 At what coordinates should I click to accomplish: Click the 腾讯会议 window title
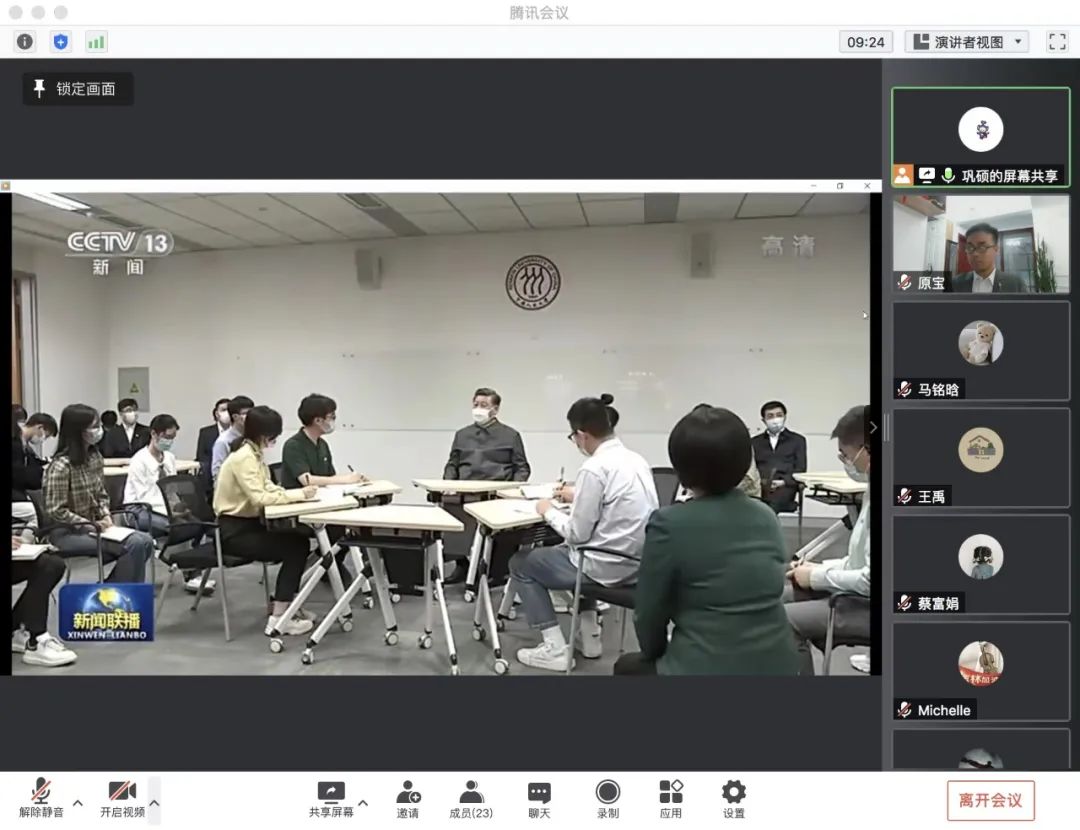(539, 12)
